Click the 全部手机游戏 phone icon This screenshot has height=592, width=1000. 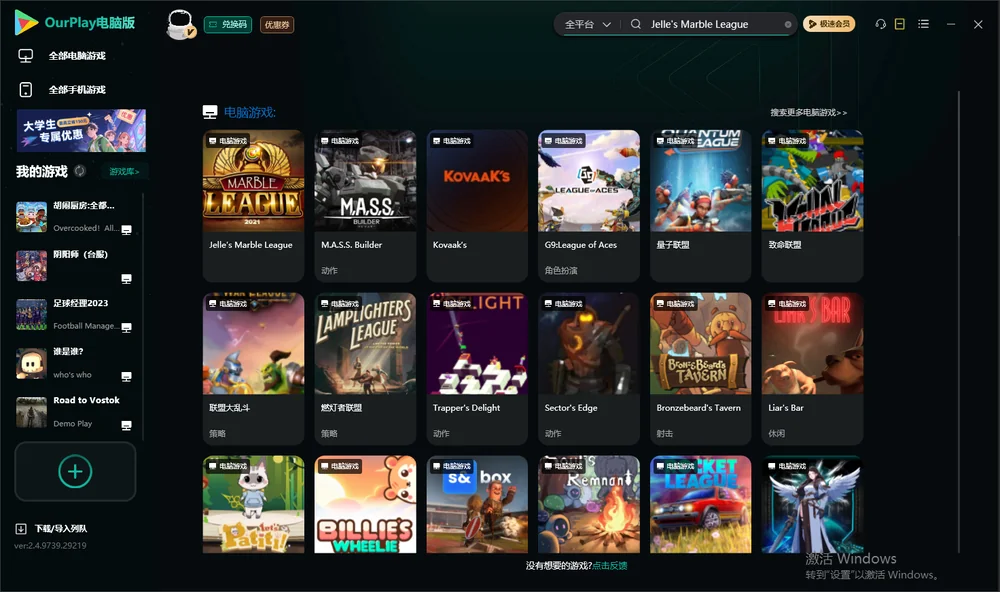coord(26,89)
